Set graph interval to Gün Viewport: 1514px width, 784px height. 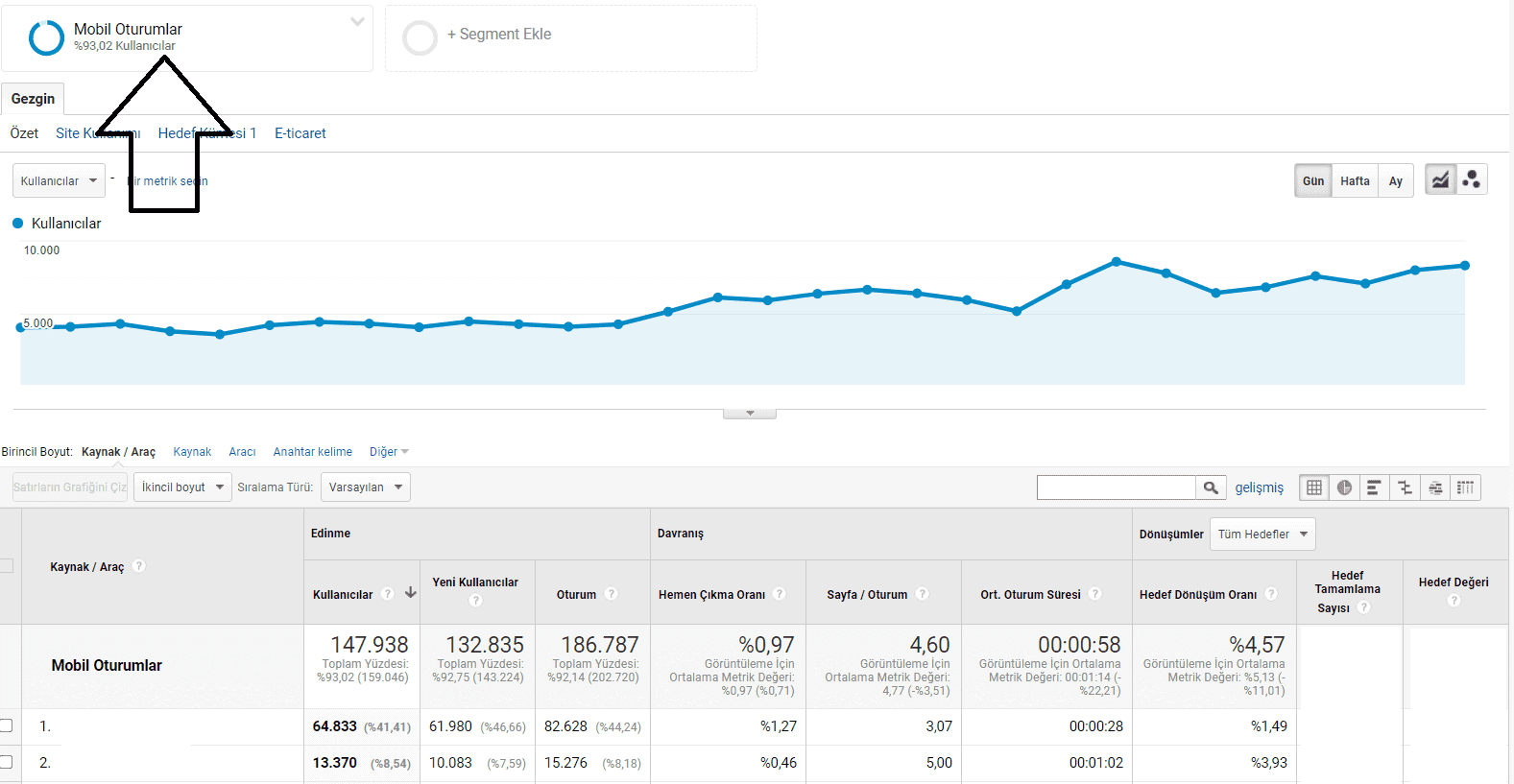[1313, 180]
